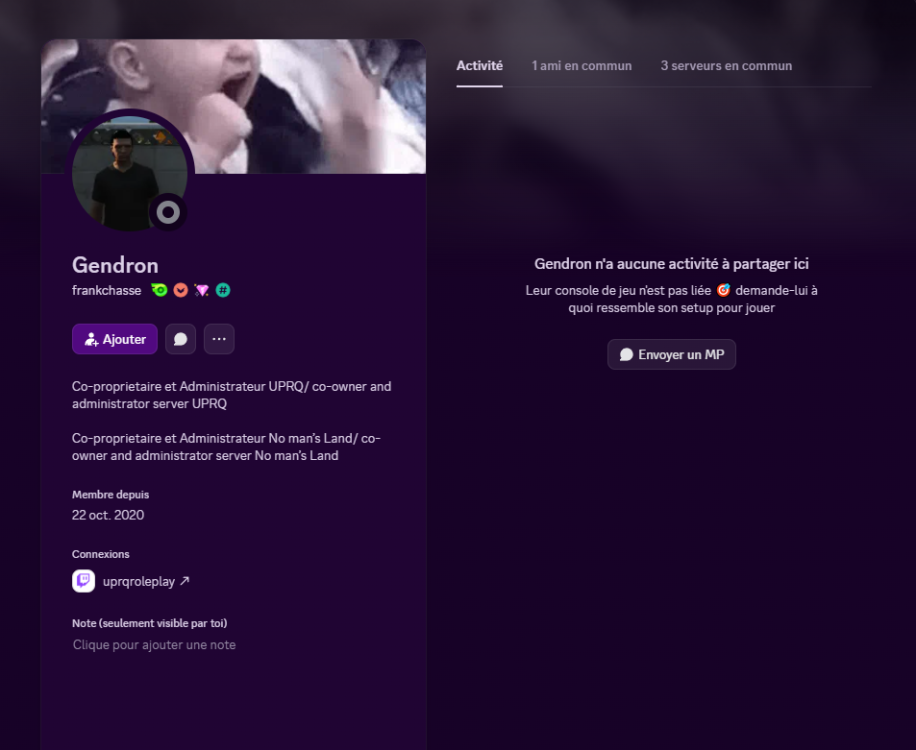Image resolution: width=916 pixels, height=750 pixels.
Task: Show the 3 serveurs en commun tab
Action: click(x=726, y=66)
